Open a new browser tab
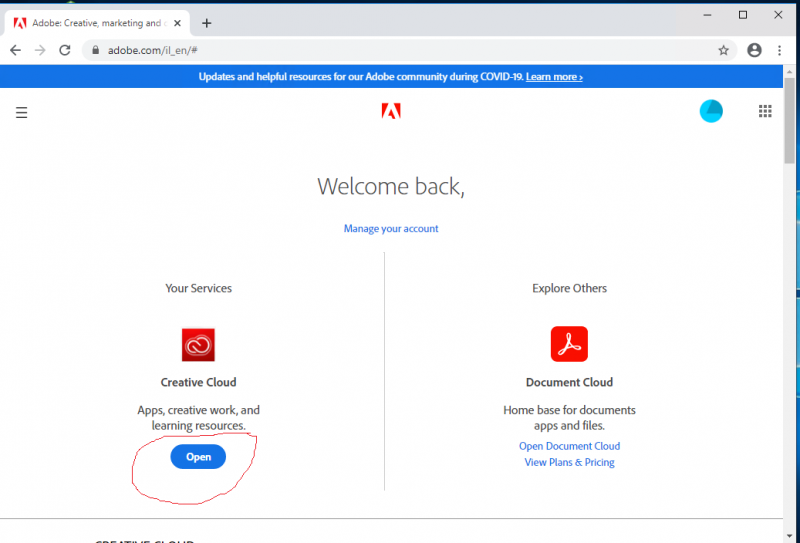This screenshot has height=543, width=800. click(206, 23)
